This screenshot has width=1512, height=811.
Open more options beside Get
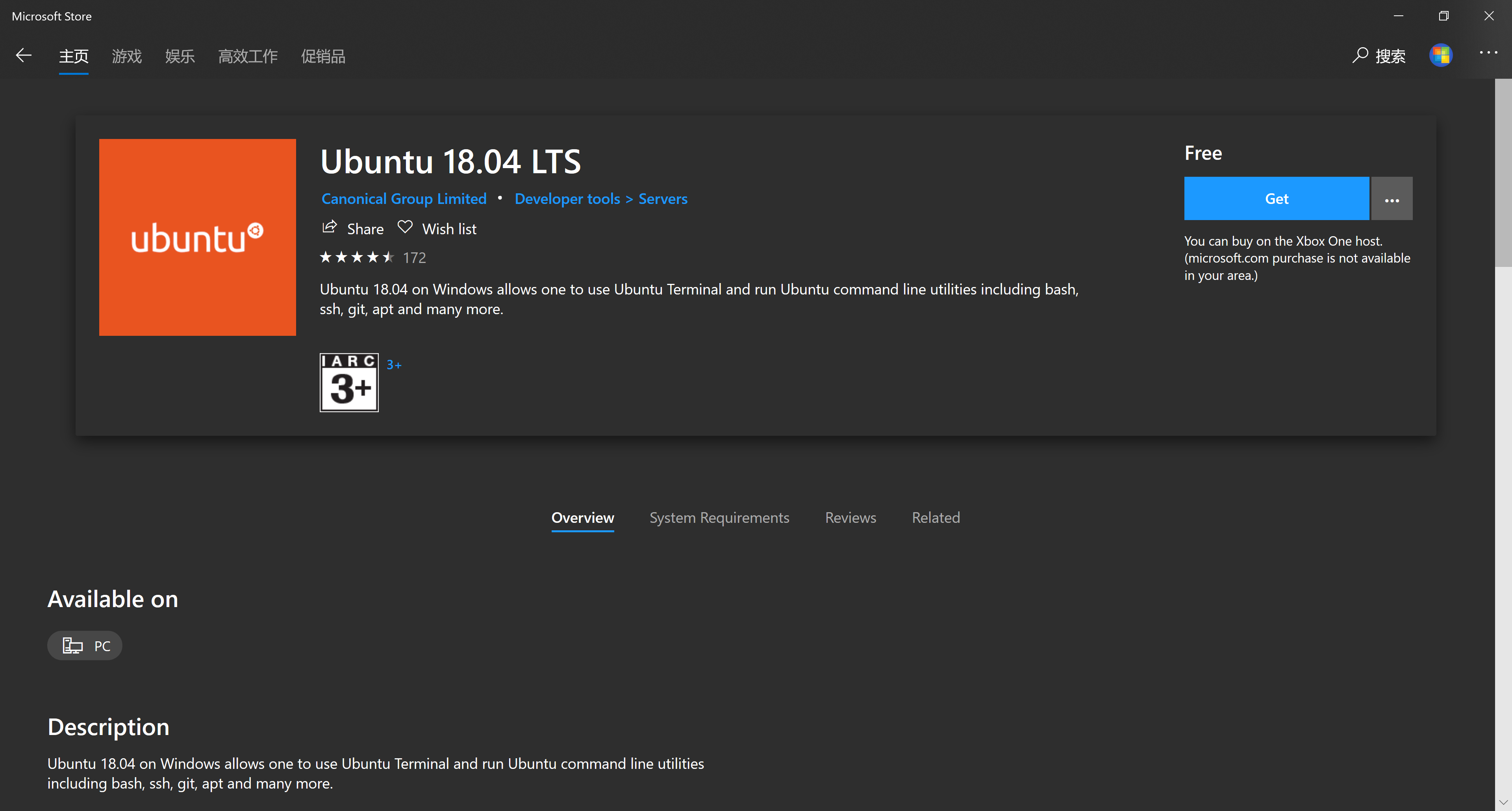tap(1392, 198)
